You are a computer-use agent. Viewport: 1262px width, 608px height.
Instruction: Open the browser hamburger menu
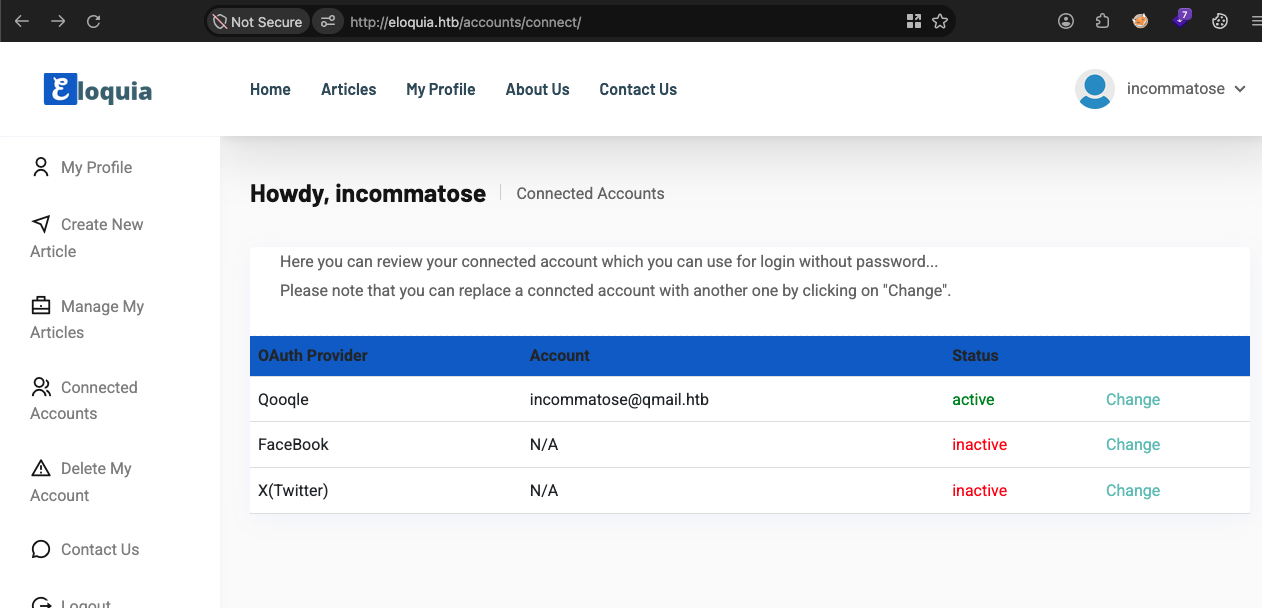[1256, 21]
